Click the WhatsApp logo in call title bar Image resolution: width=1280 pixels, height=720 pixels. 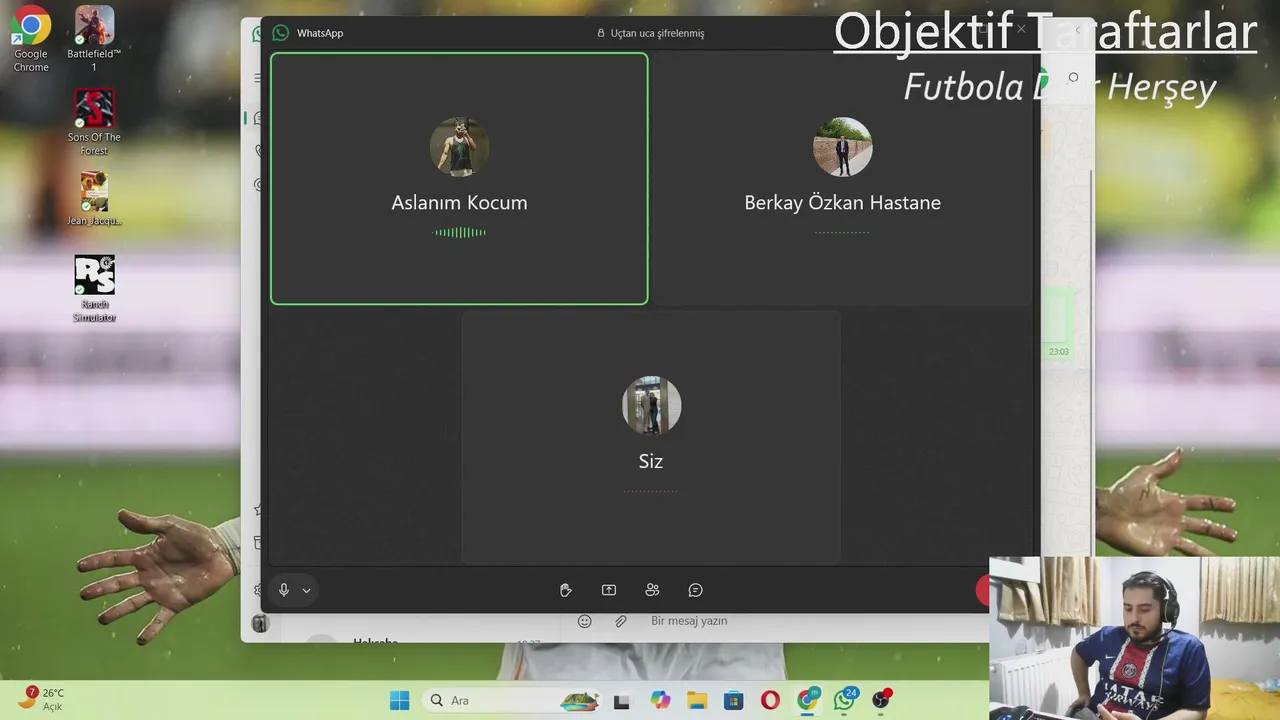pyautogui.click(x=281, y=33)
